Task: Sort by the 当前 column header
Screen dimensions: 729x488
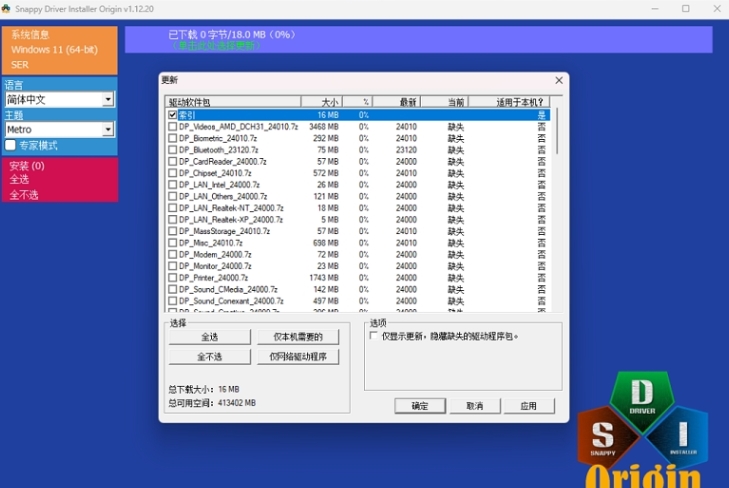Action: tap(444, 102)
